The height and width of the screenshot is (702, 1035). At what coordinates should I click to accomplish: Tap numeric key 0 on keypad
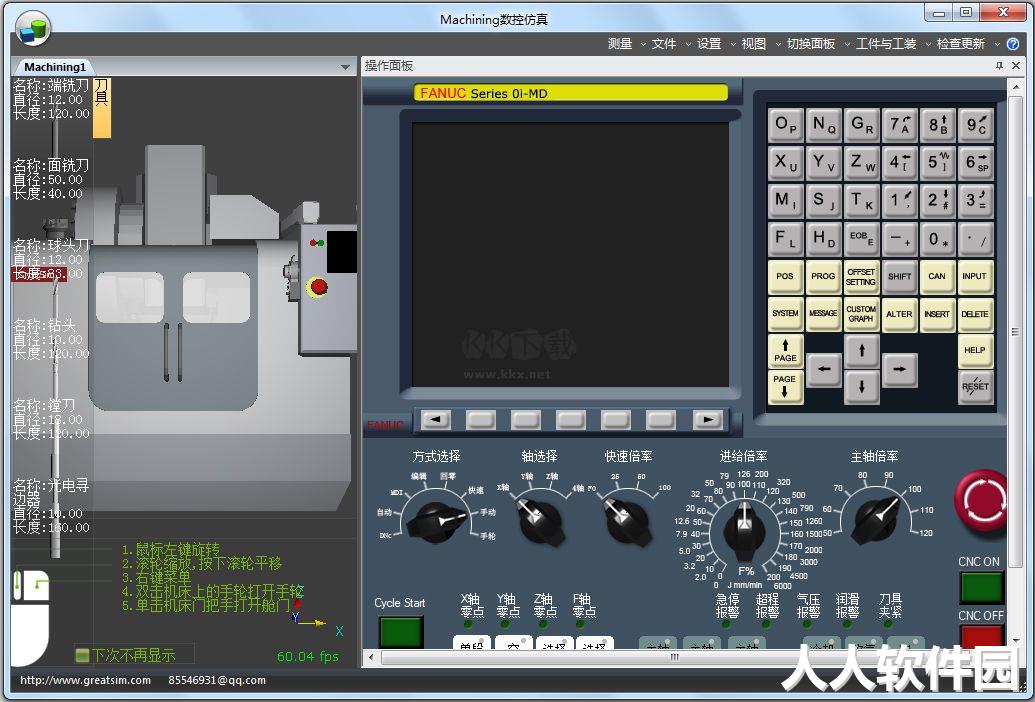(937, 239)
